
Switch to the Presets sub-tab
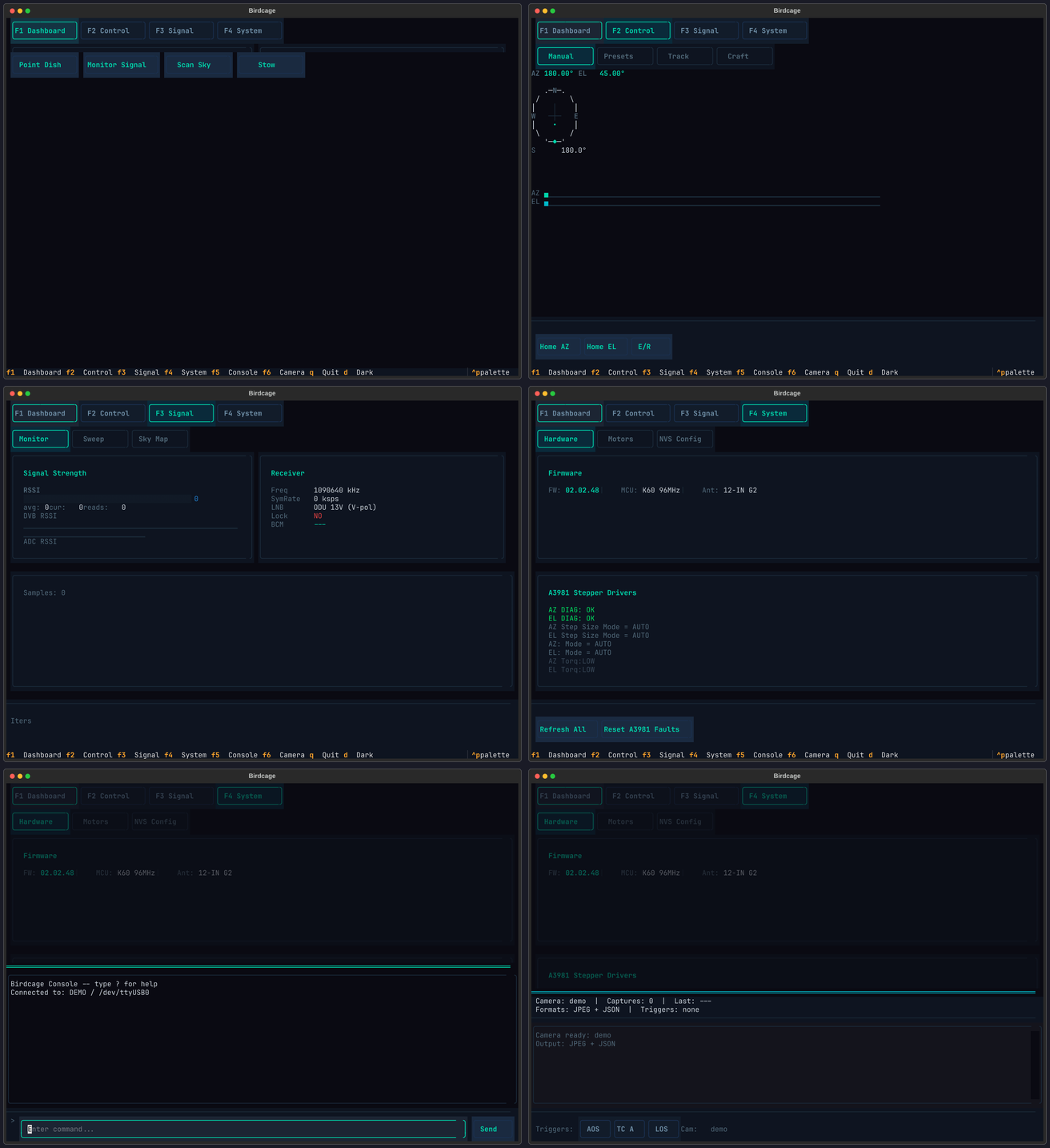(618, 56)
